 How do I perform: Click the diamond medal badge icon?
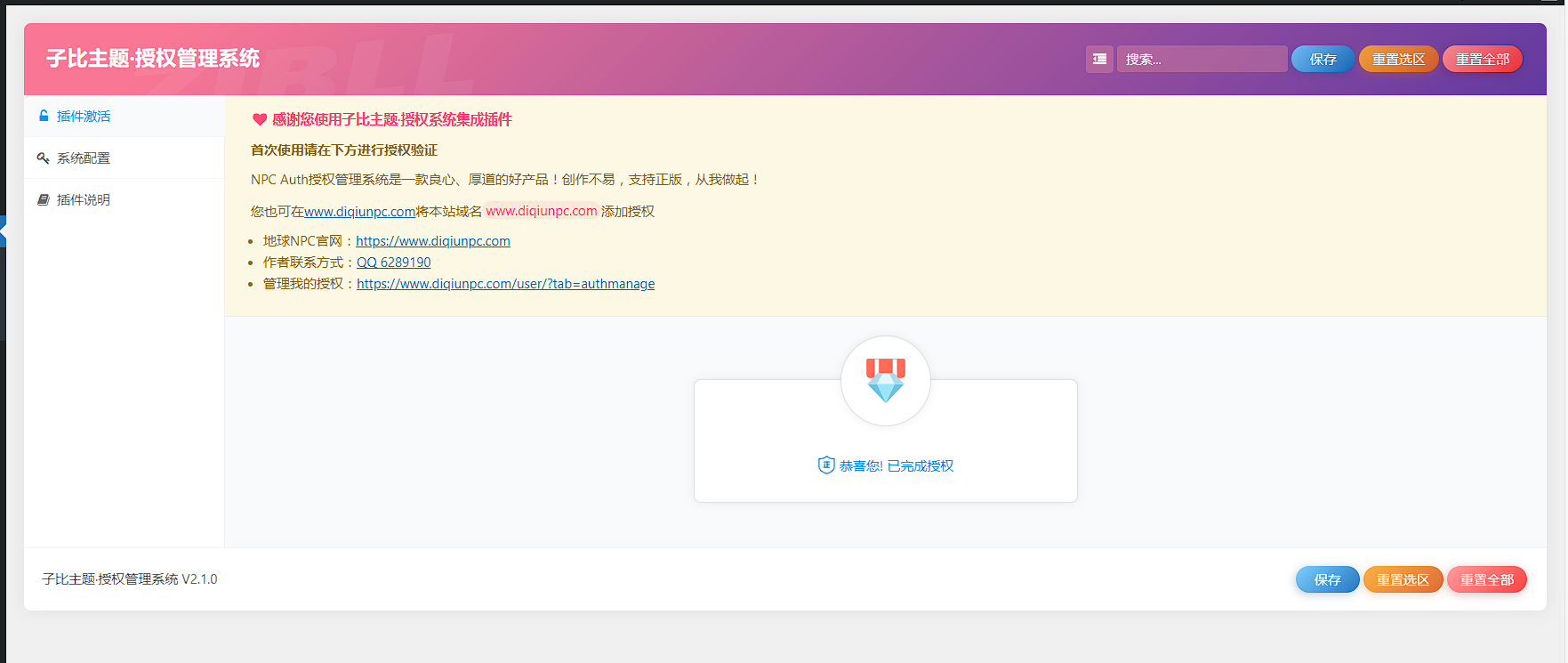[885, 381]
